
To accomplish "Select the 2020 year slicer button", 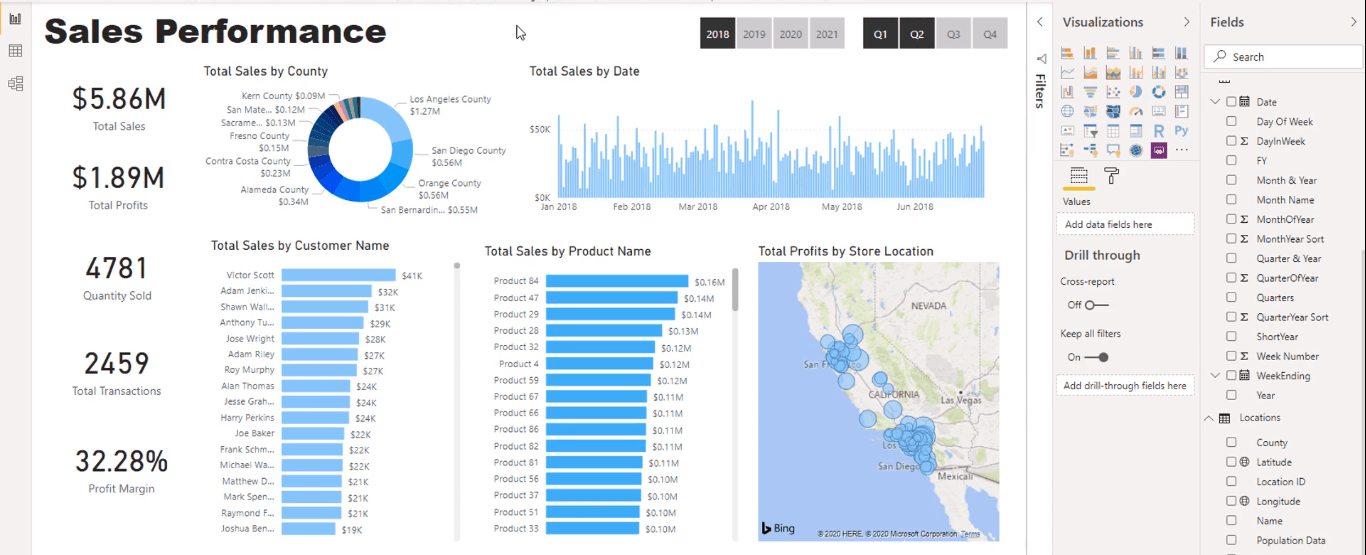I will [791, 33].
